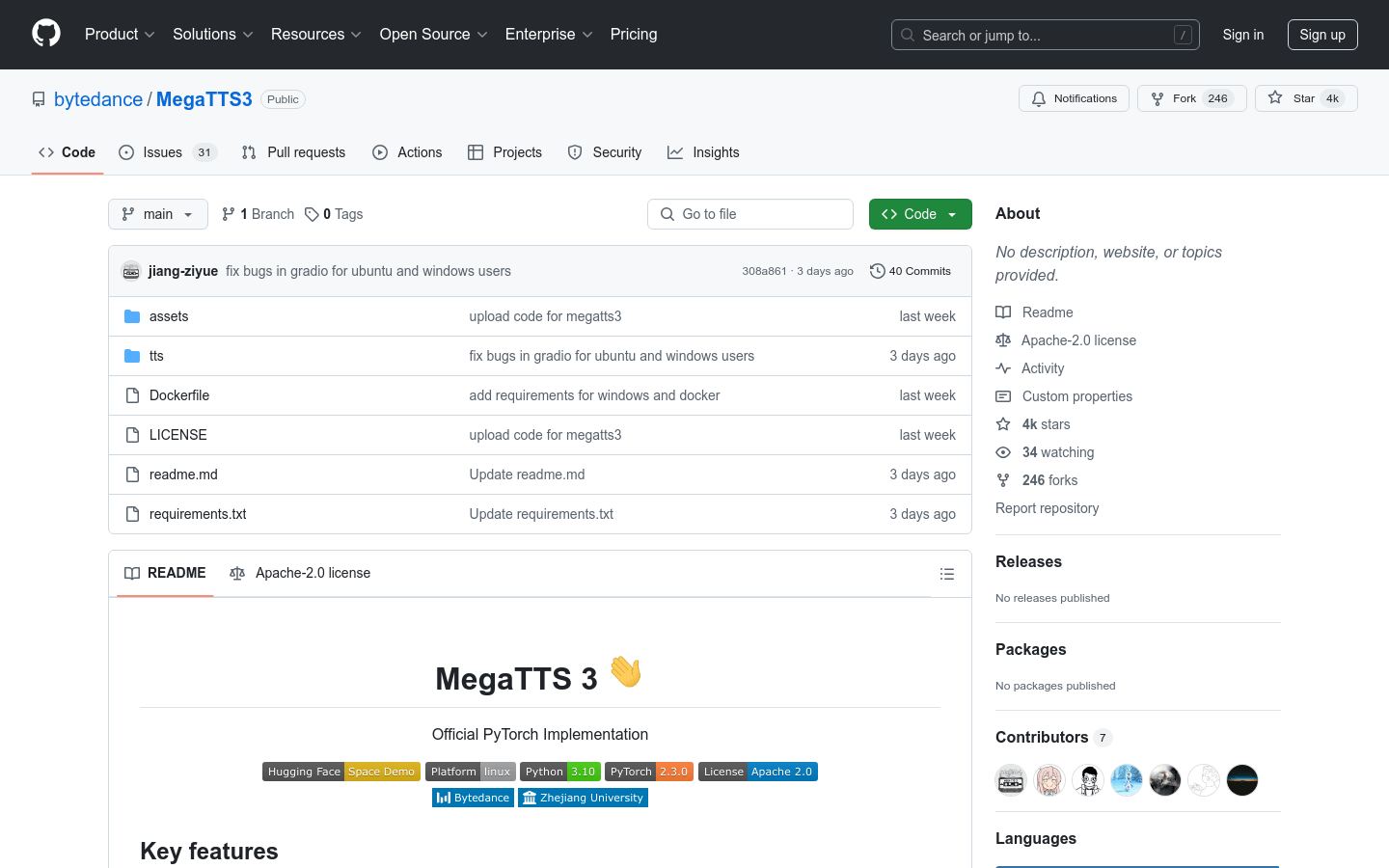
Task: Open the 1 Branch link
Action: coord(258,214)
